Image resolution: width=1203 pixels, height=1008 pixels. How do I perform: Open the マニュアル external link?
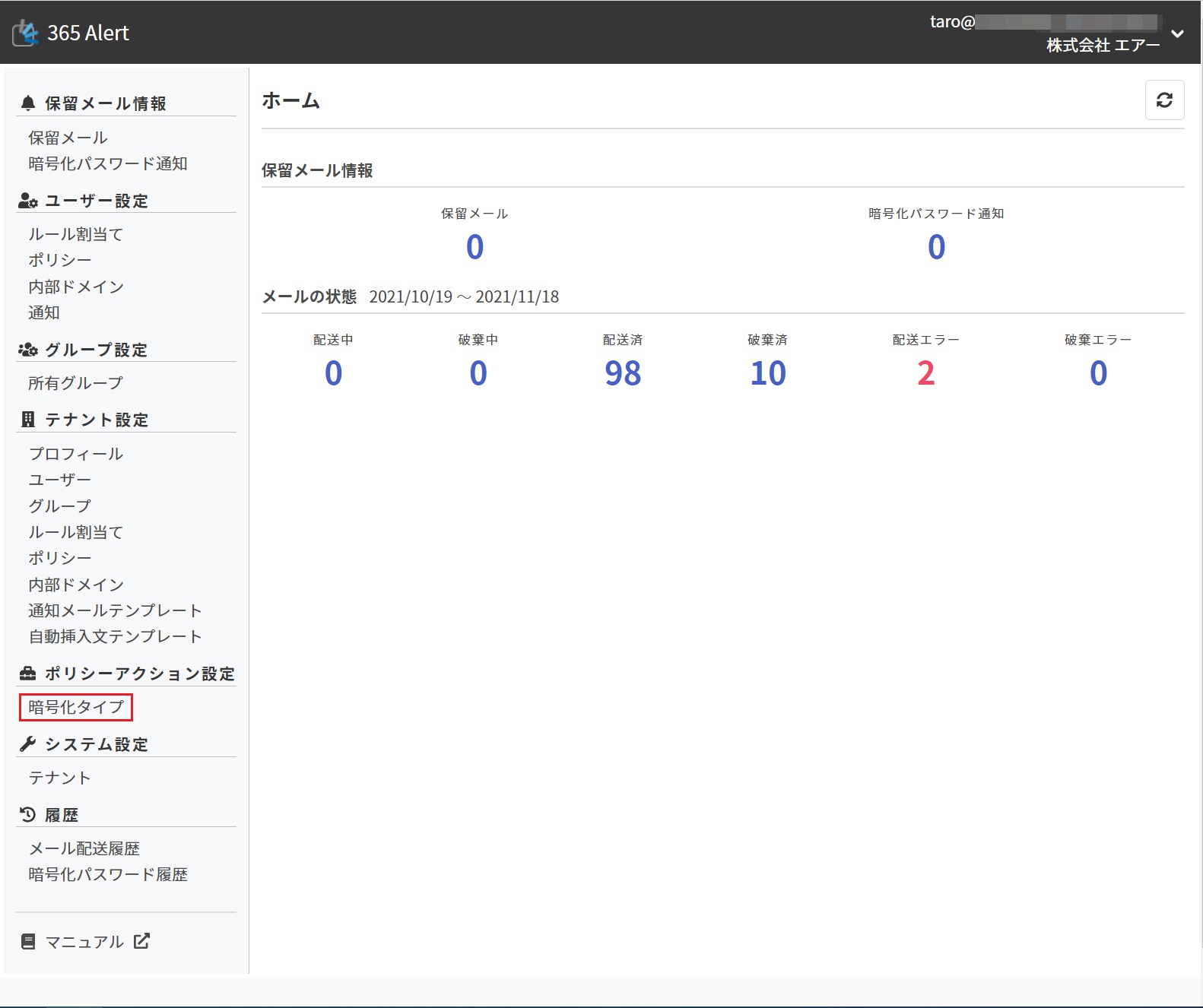pyautogui.click(x=85, y=942)
